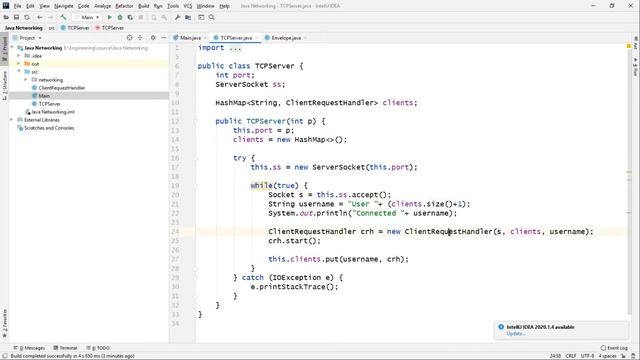Start debugging with the bug icon
The image size is (640, 360).
(x=120, y=18)
